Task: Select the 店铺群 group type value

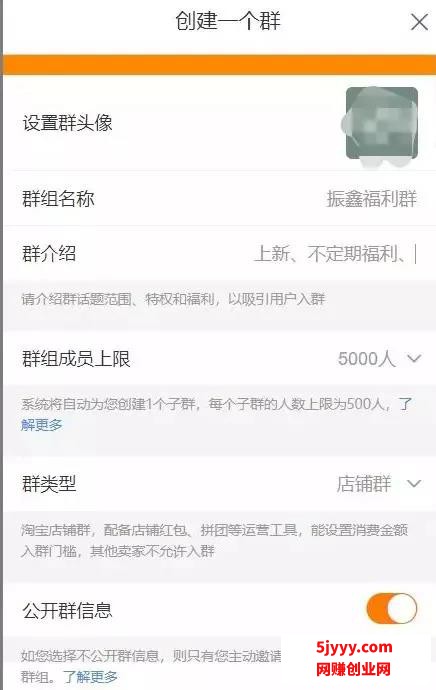Action: point(364,484)
